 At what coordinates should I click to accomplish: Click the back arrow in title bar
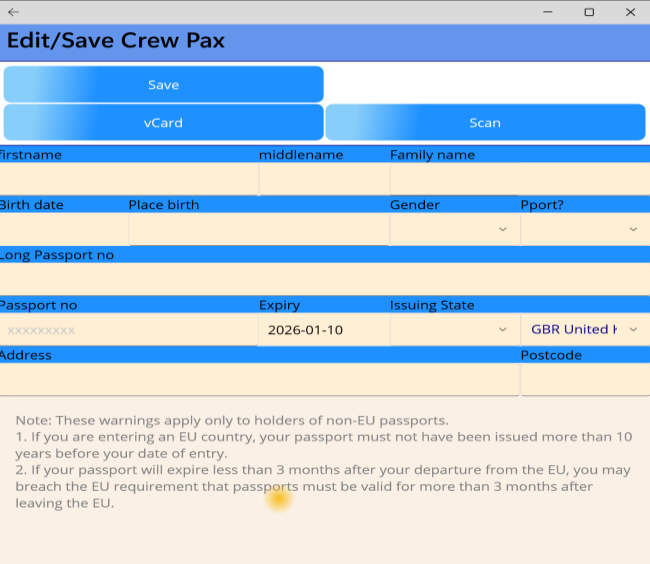(13, 12)
